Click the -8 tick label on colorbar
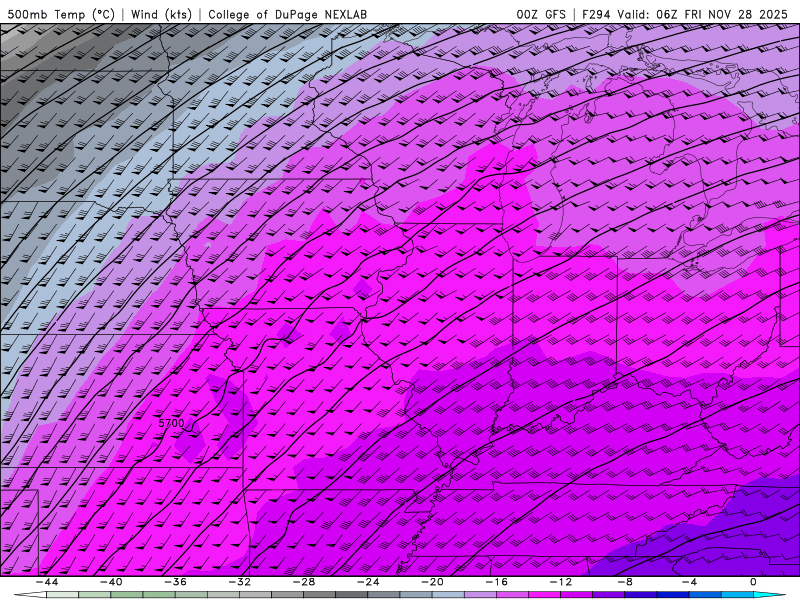The image size is (800, 600). point(625,582)
